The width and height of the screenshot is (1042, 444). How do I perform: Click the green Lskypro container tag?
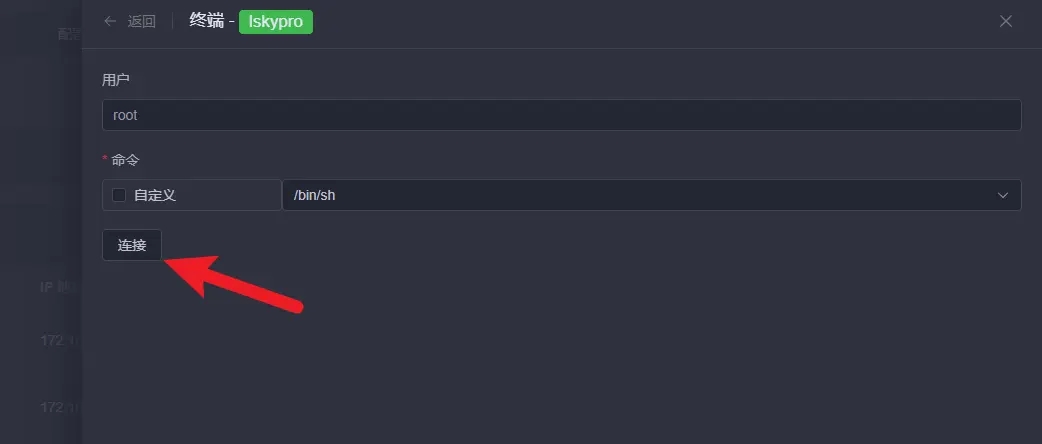tap(276, 21)
